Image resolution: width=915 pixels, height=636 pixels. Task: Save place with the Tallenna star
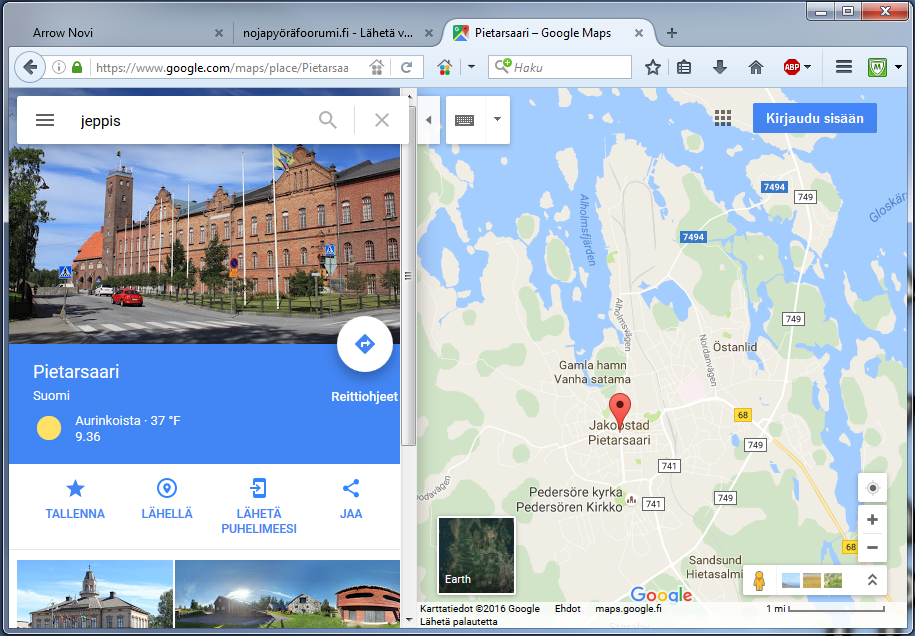(75, 489)
